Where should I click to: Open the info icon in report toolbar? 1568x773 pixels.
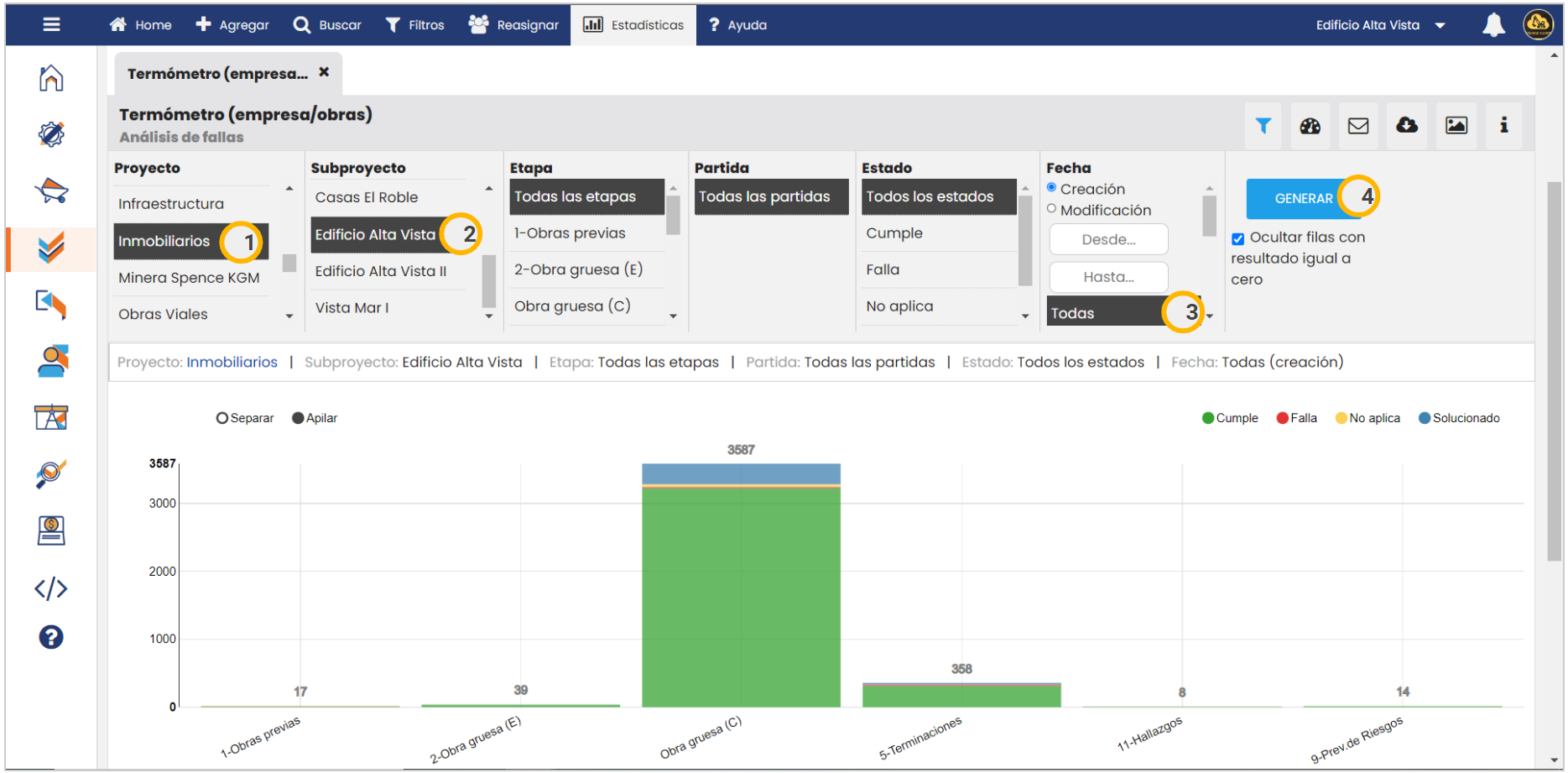1503,126
